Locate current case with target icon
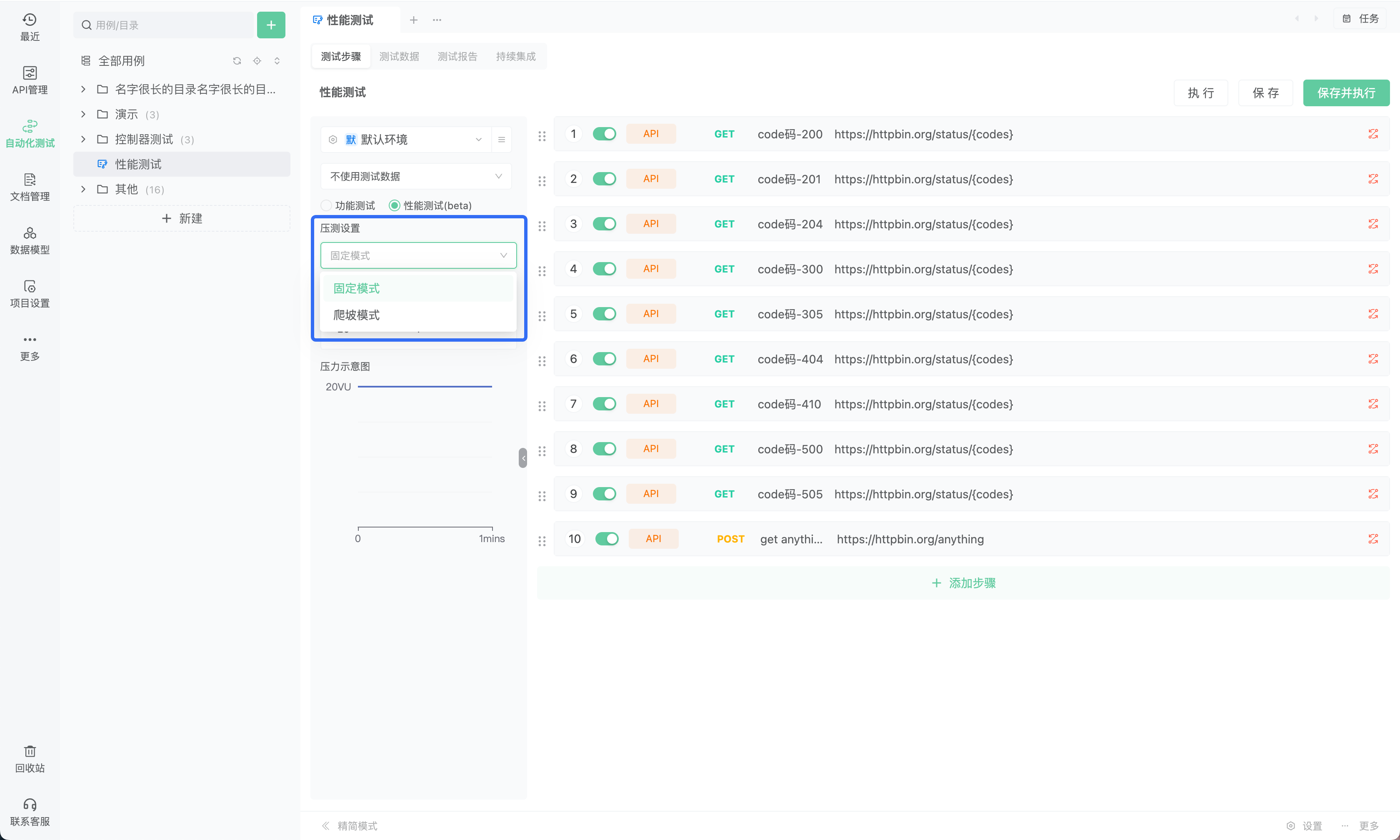The width and height of the screenshot is (1400, 840). click(257, 60)
